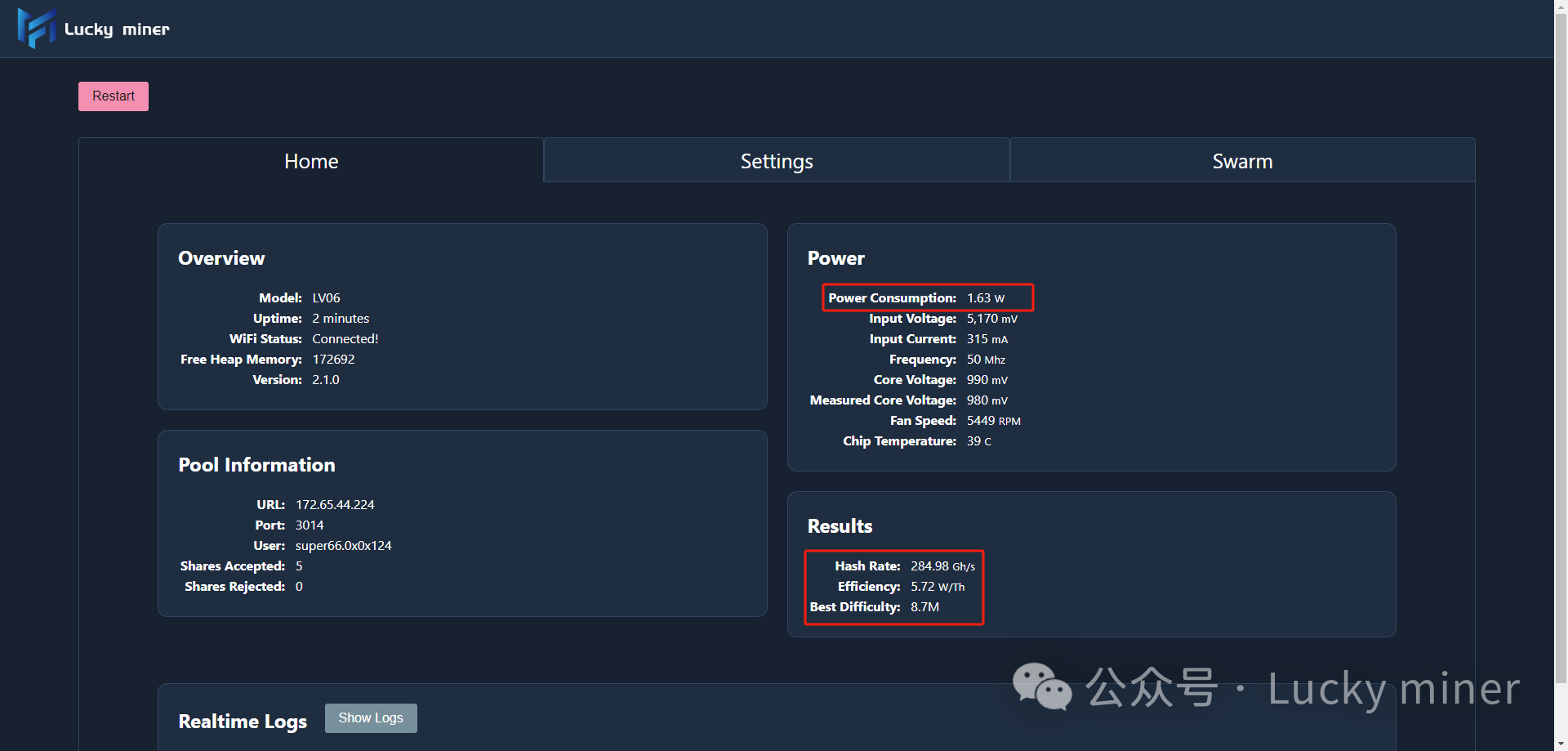Click the scrollbar down arrow
This screenshot has width=1568, height=751.
pos(1561,744)
